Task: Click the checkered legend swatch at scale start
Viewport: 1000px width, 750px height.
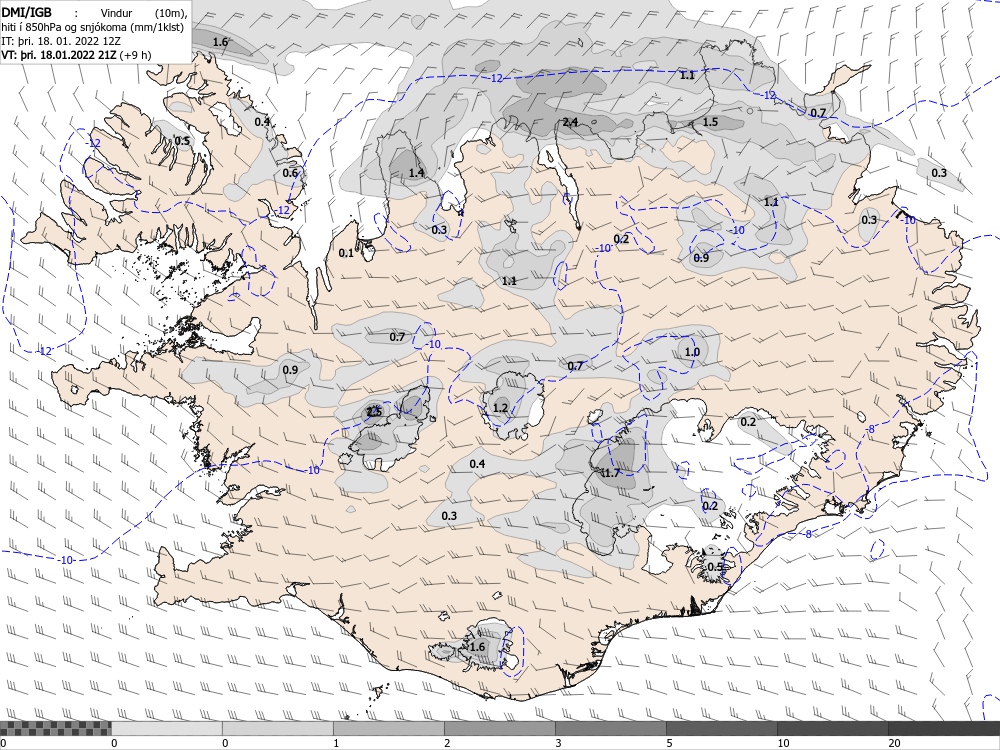Action: 55,728
